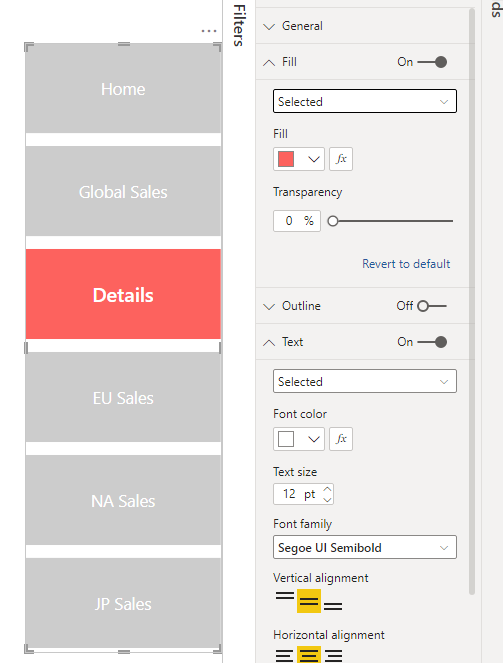
Task: Open the Text state dropdown showing Selected
Action: point(365,381)
